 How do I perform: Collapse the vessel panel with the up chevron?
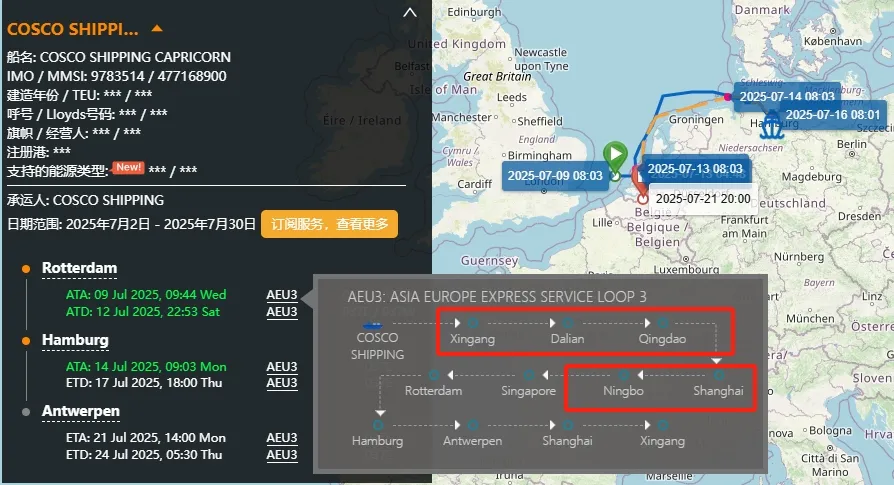click(x=410, y=13)
